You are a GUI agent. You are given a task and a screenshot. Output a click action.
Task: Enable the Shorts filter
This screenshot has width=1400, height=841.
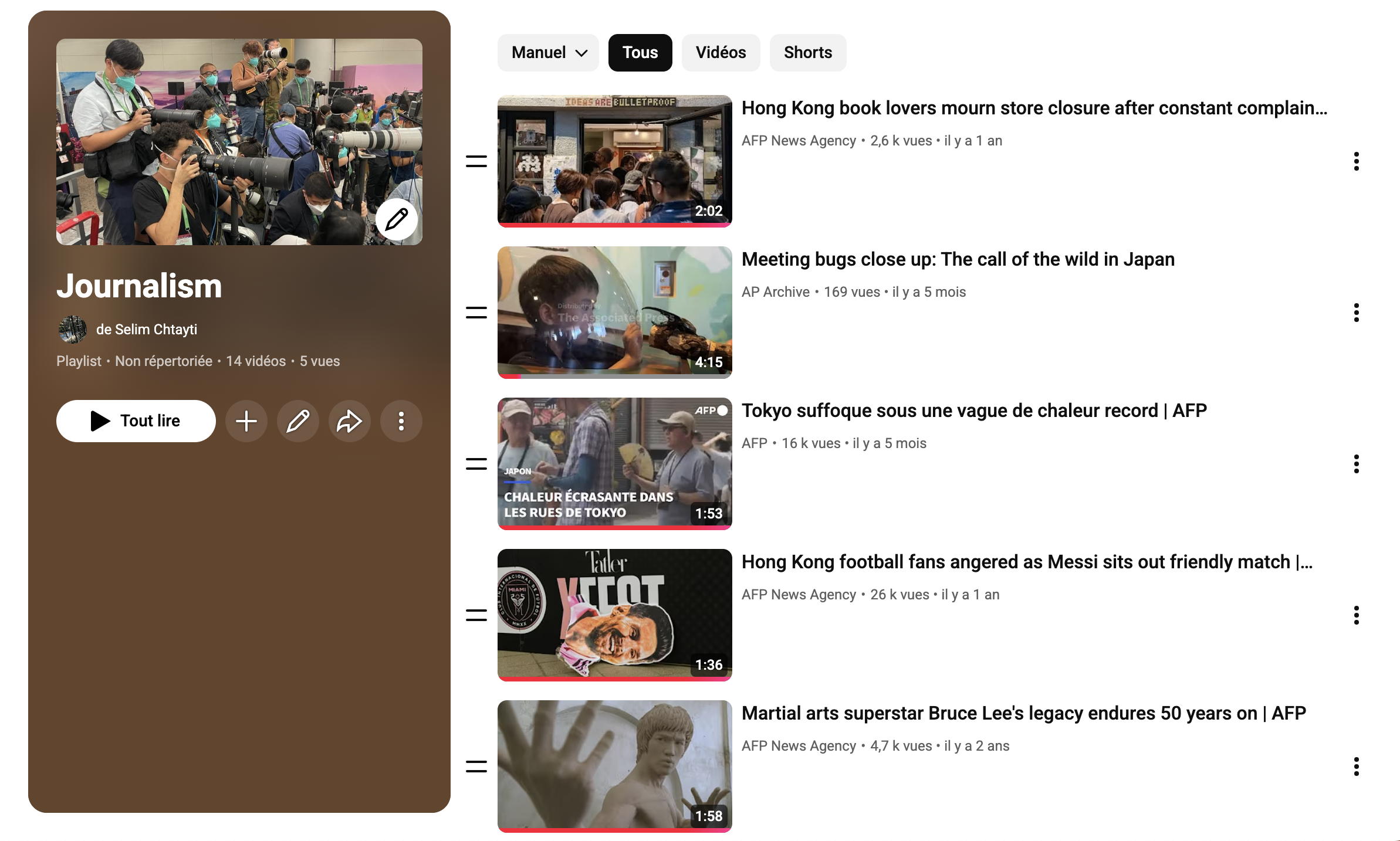[807, 52]
